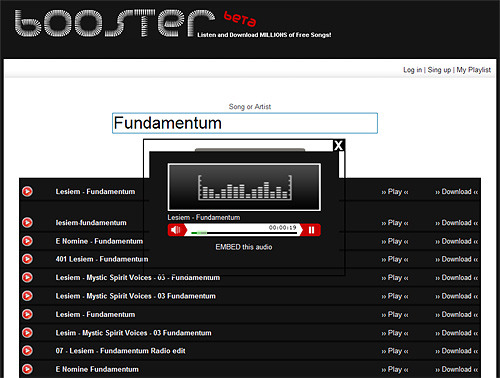Viewport: 500px width, 378px height.
Task: Click Download link for first Lesiem - Fundamentum
Action: 457,192
